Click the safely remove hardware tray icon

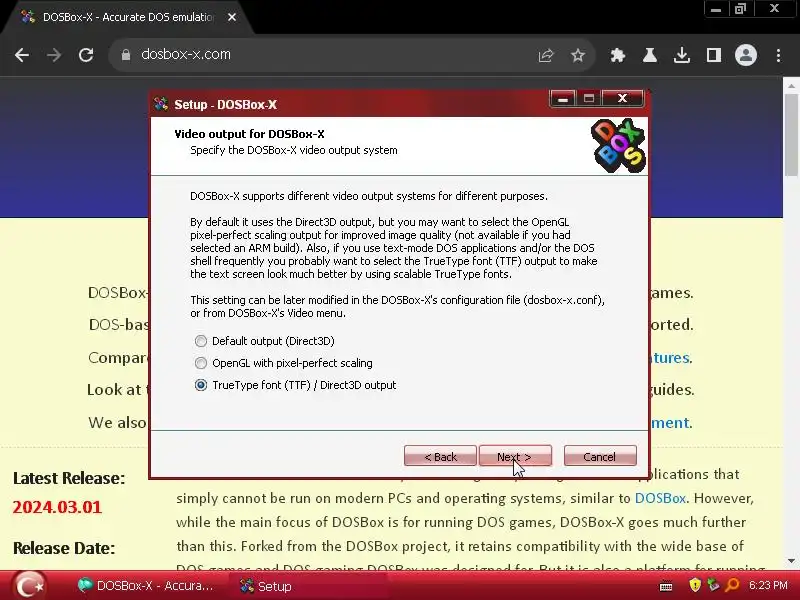[x=713, y=585]
